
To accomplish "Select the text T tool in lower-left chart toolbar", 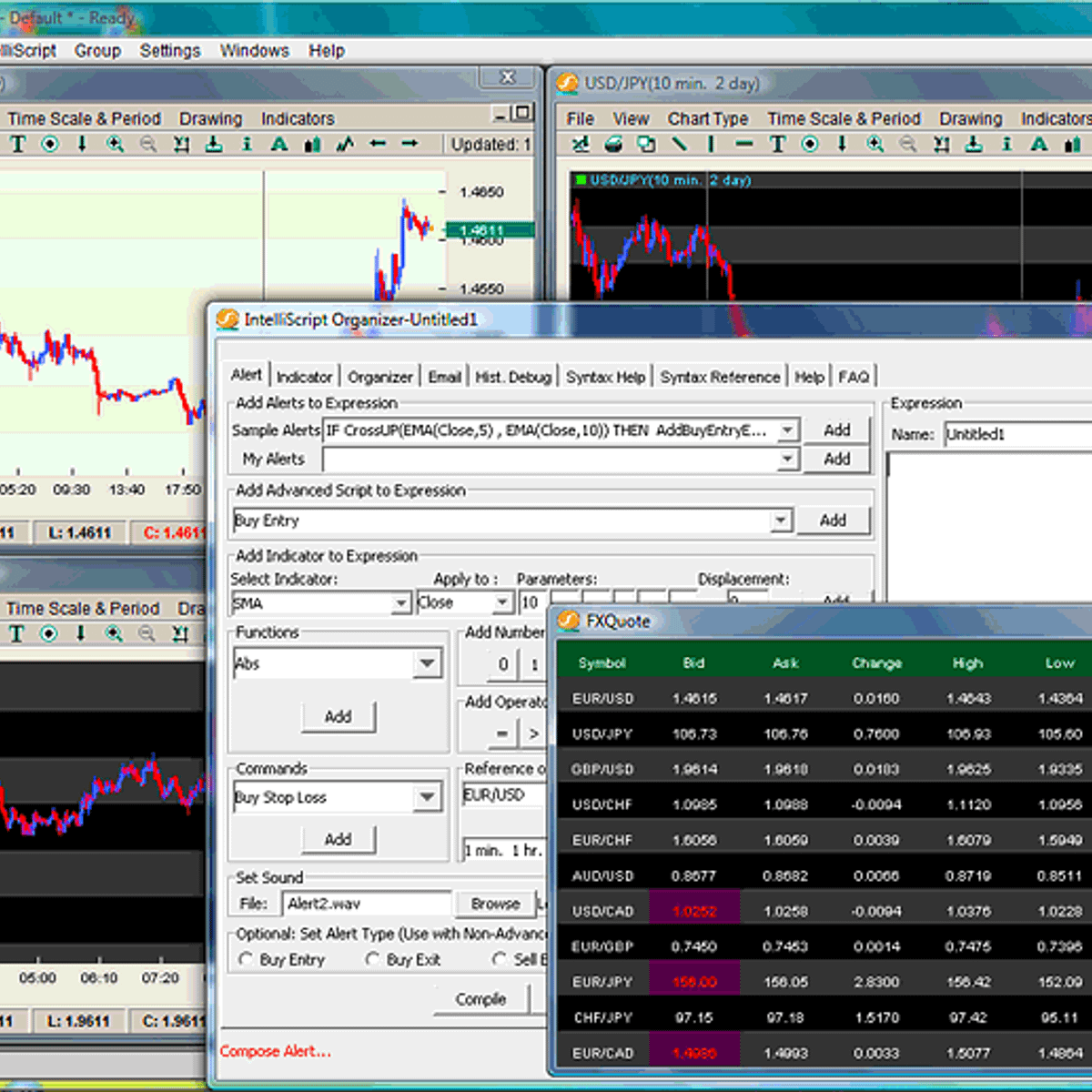I will tap(16, 633).
